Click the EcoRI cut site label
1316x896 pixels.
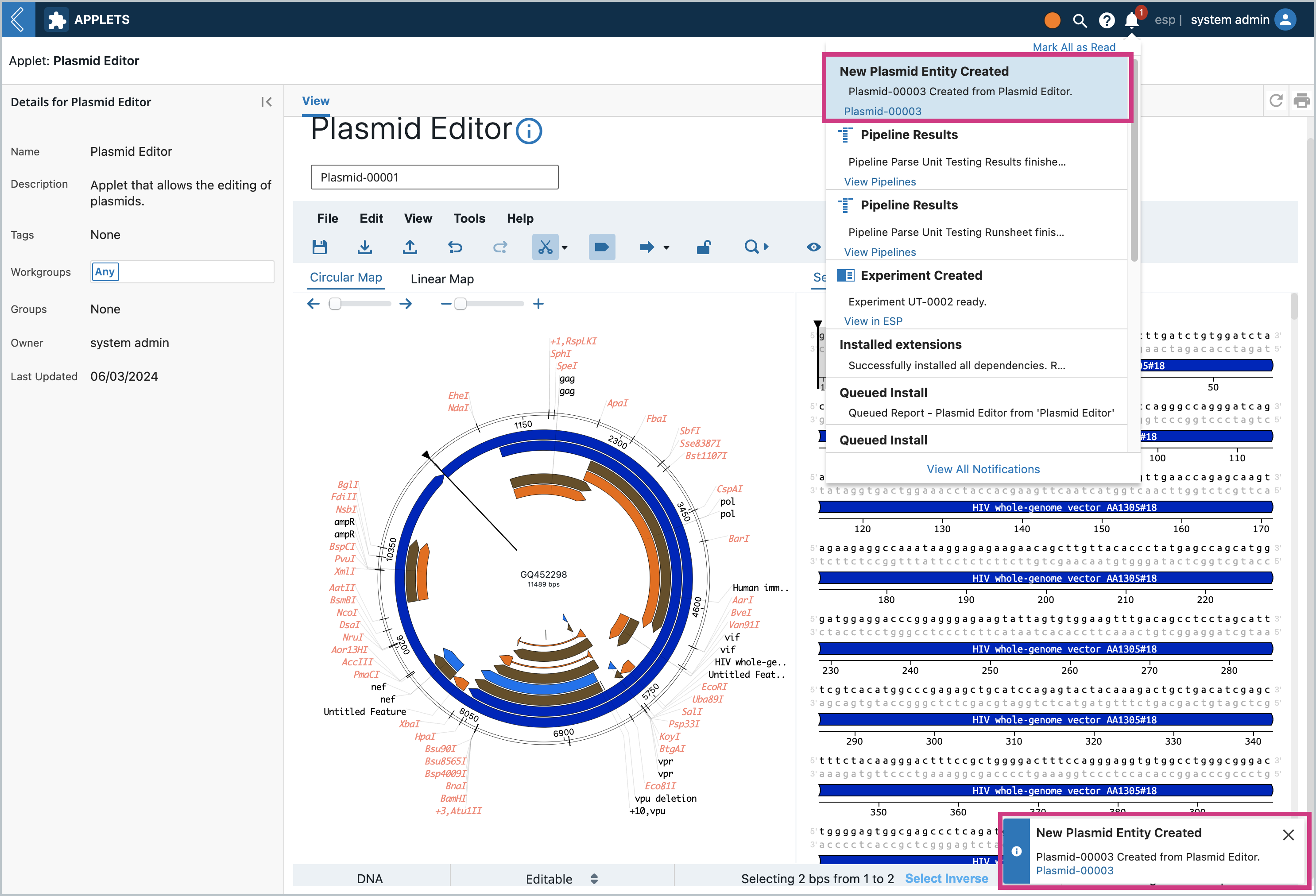tap(714, 687)
